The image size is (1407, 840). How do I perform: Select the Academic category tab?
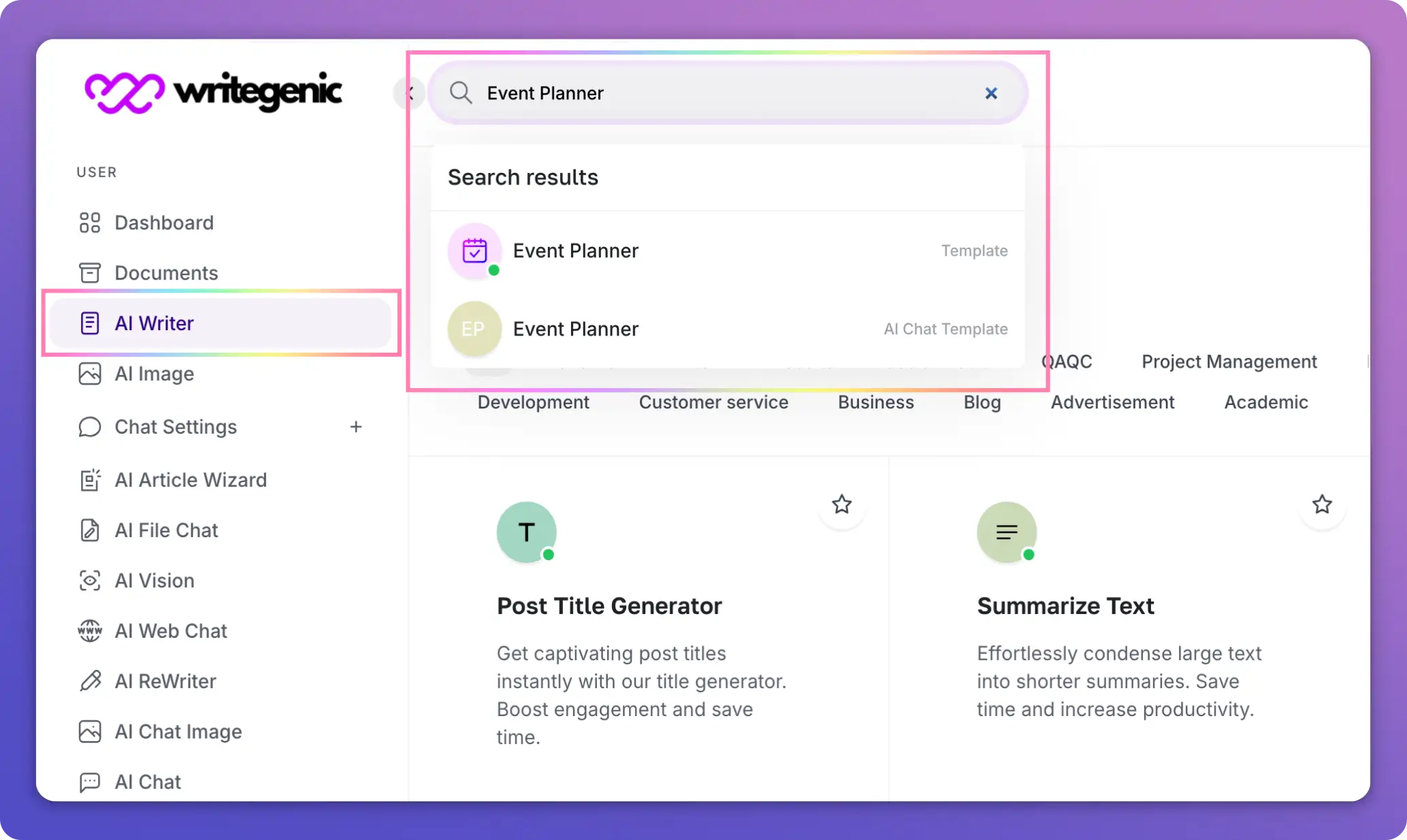(x=1266, y=402)
